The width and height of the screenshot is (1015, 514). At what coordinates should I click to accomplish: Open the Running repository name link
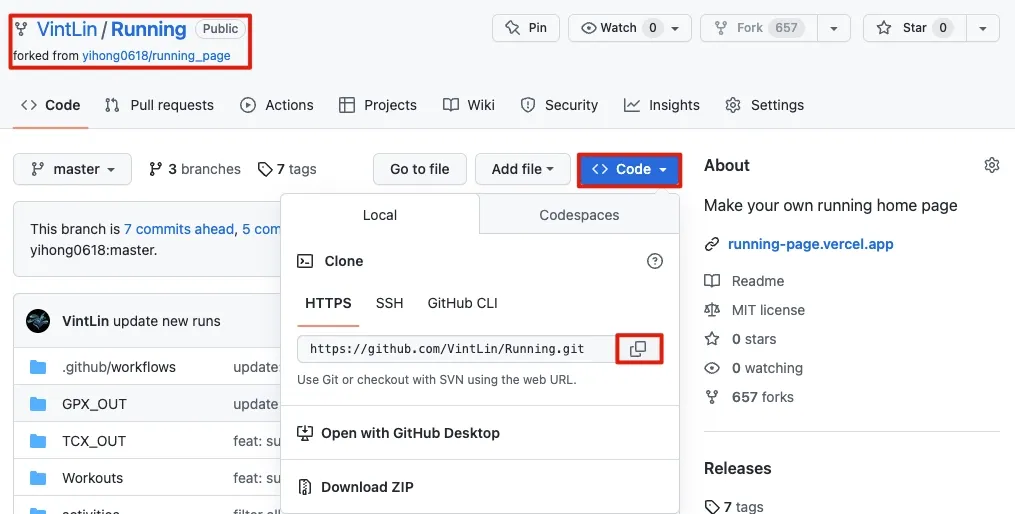(x=149, y=28)
